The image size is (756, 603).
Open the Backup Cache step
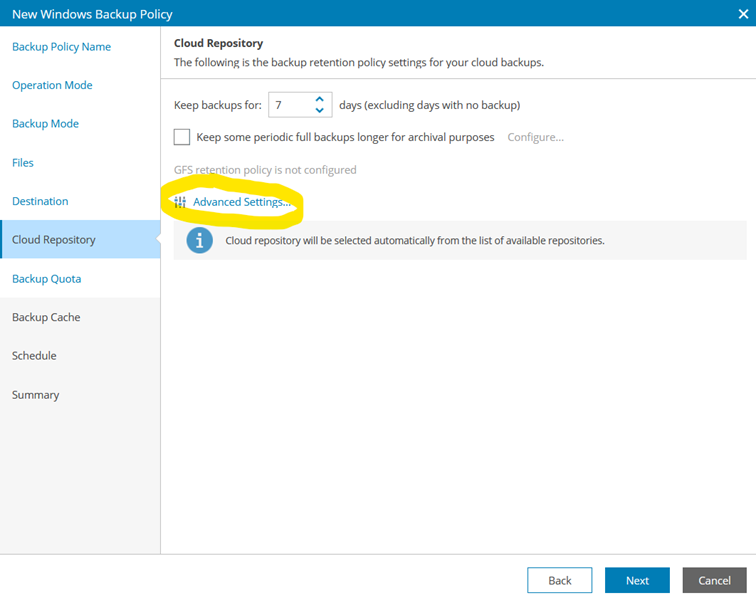[46, 317]
